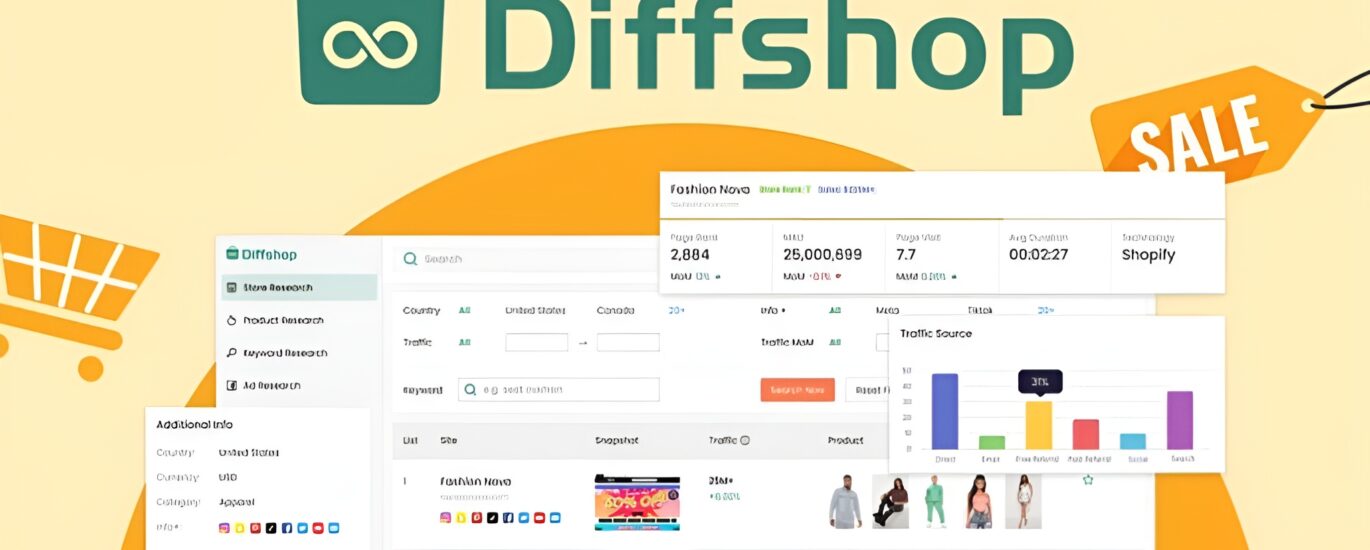
Task: Click the Shopify technology value
Action: 1148,255
